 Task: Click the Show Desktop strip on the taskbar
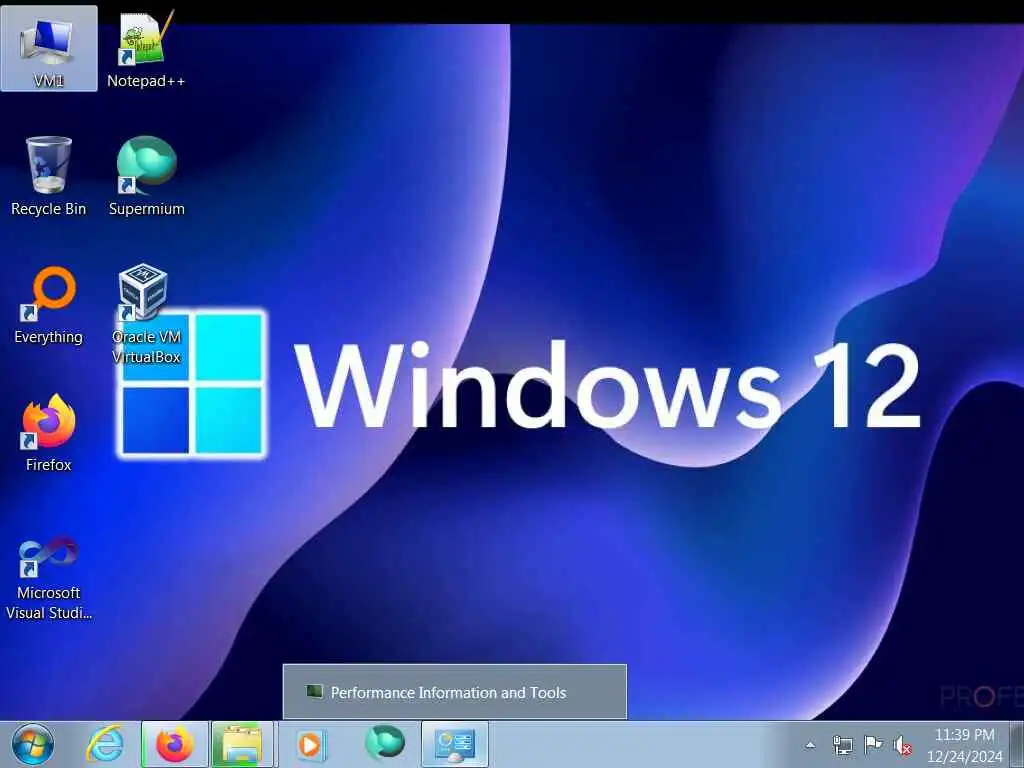pos(1017,744)
